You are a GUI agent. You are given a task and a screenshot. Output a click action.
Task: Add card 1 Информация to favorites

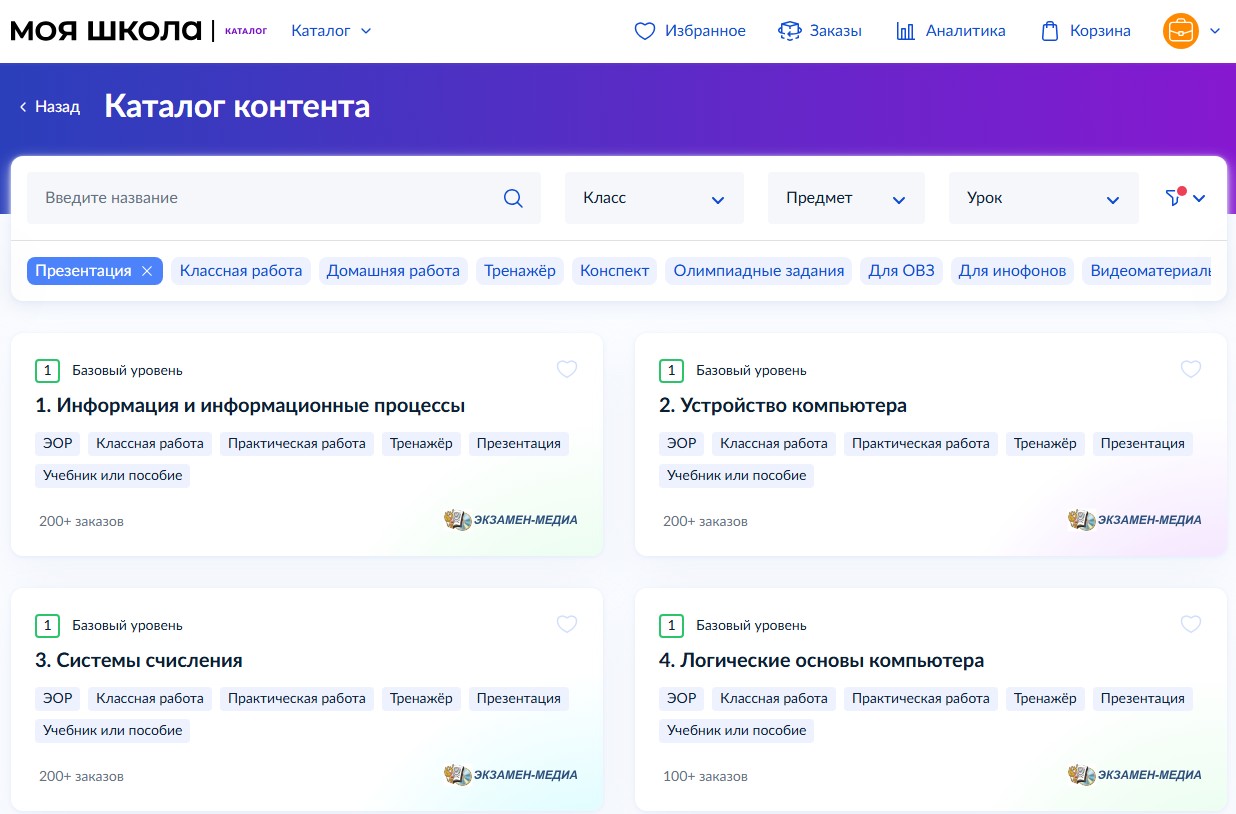(567, 370)
